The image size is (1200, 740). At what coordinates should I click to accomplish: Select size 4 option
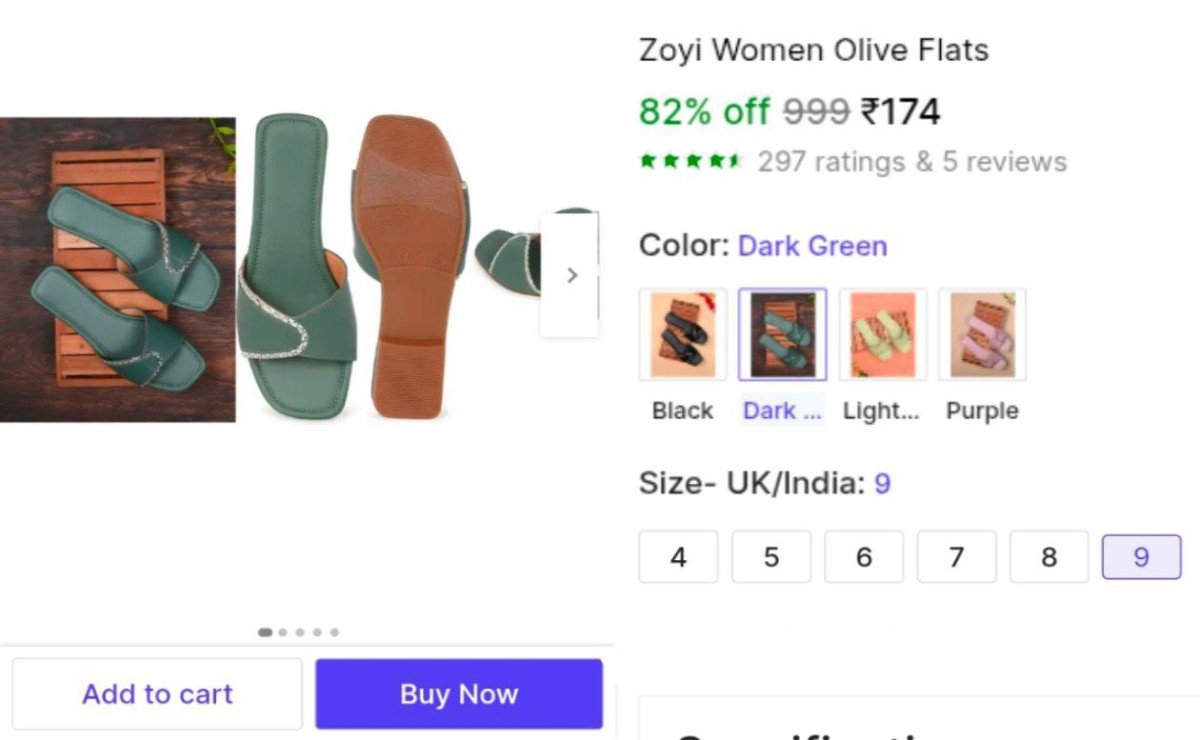[678, 557]
